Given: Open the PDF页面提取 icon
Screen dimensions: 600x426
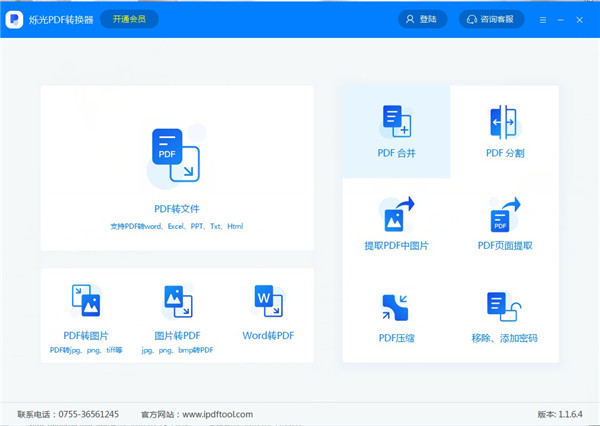Looking at the screenshot, I should click(x=505, y=214).
